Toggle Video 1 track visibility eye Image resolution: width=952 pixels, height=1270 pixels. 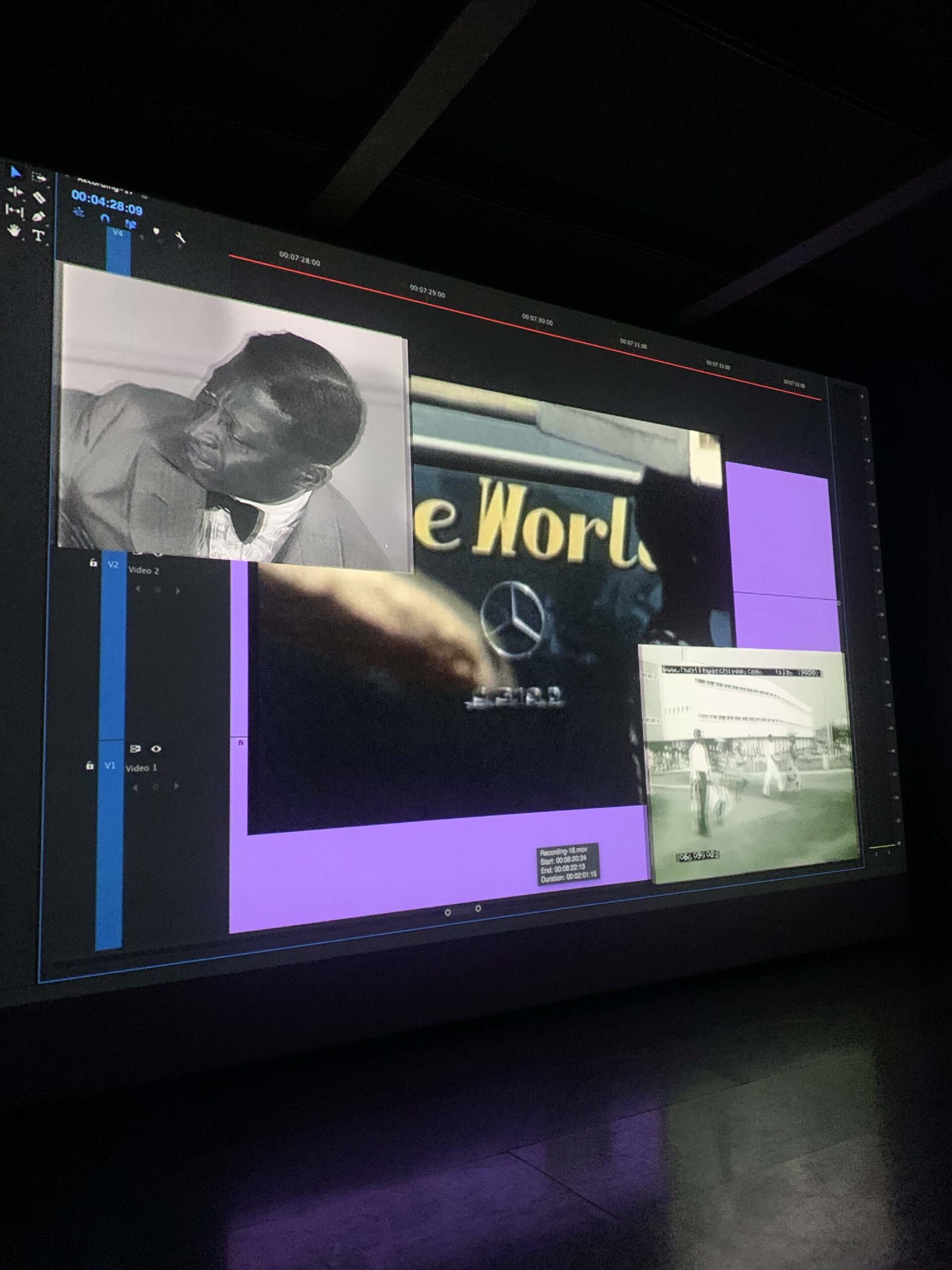click(x=156, y=749)
